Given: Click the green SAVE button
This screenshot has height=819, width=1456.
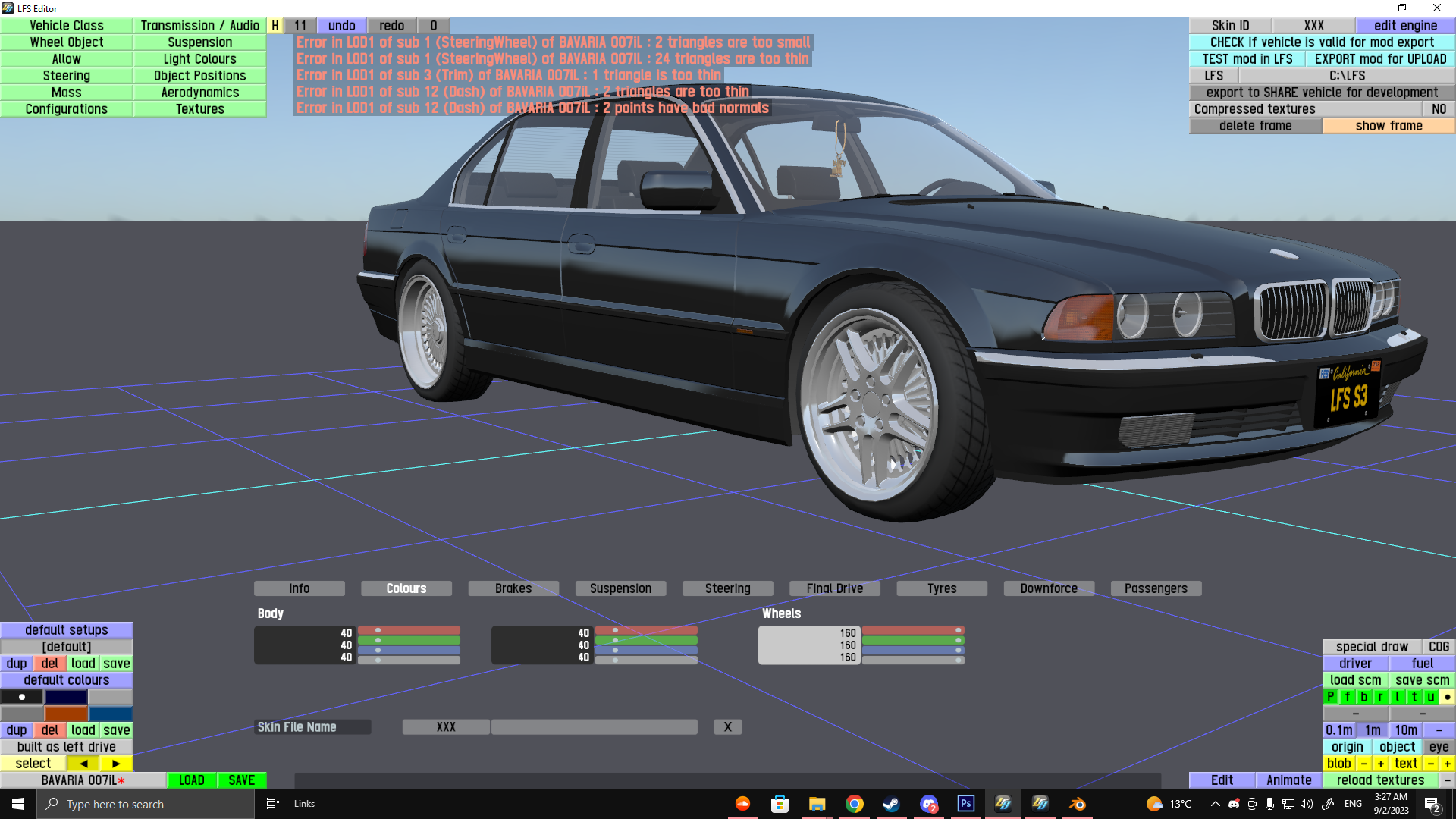Looking at the screenshot, I should pyautogui.click(x=241, y=780).
